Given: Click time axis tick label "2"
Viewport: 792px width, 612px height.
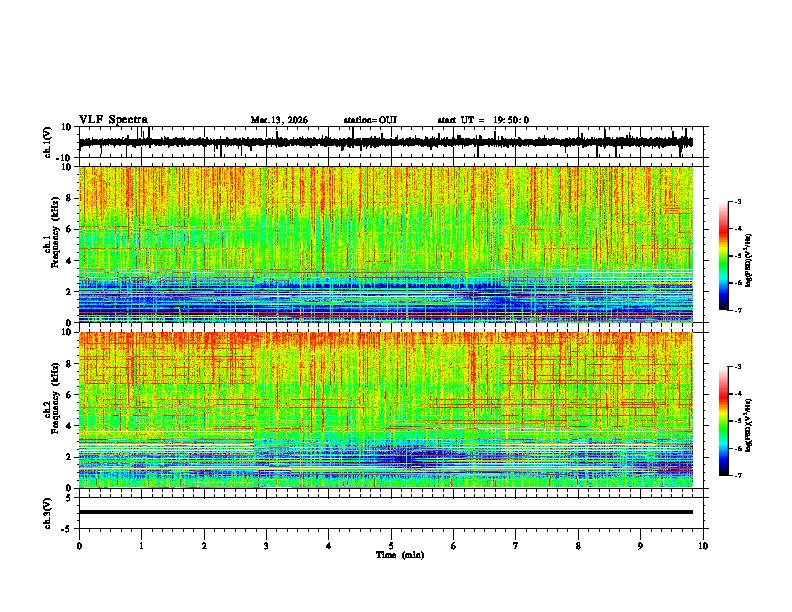Looking at the screenshot, I should 204,546.
